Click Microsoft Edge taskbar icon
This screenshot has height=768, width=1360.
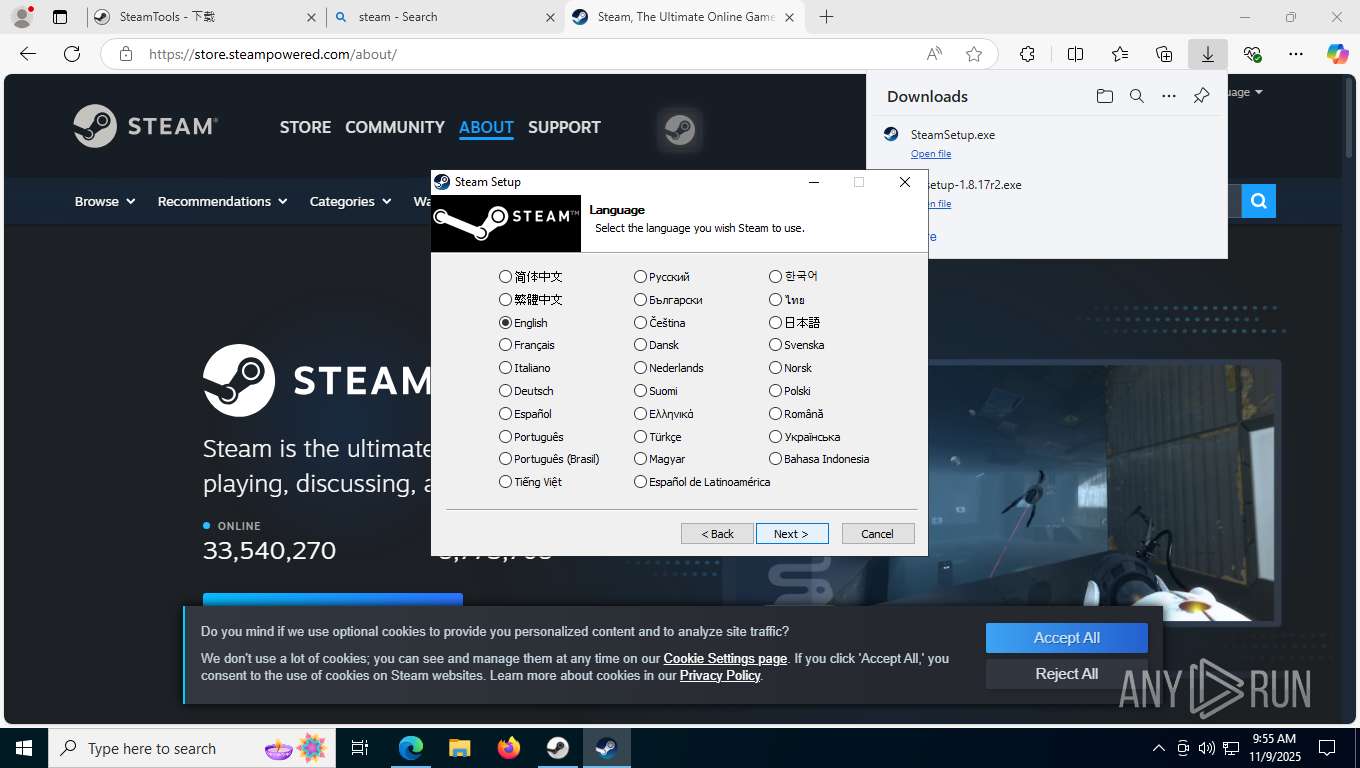pyautogui.click(x=411, y=748)
